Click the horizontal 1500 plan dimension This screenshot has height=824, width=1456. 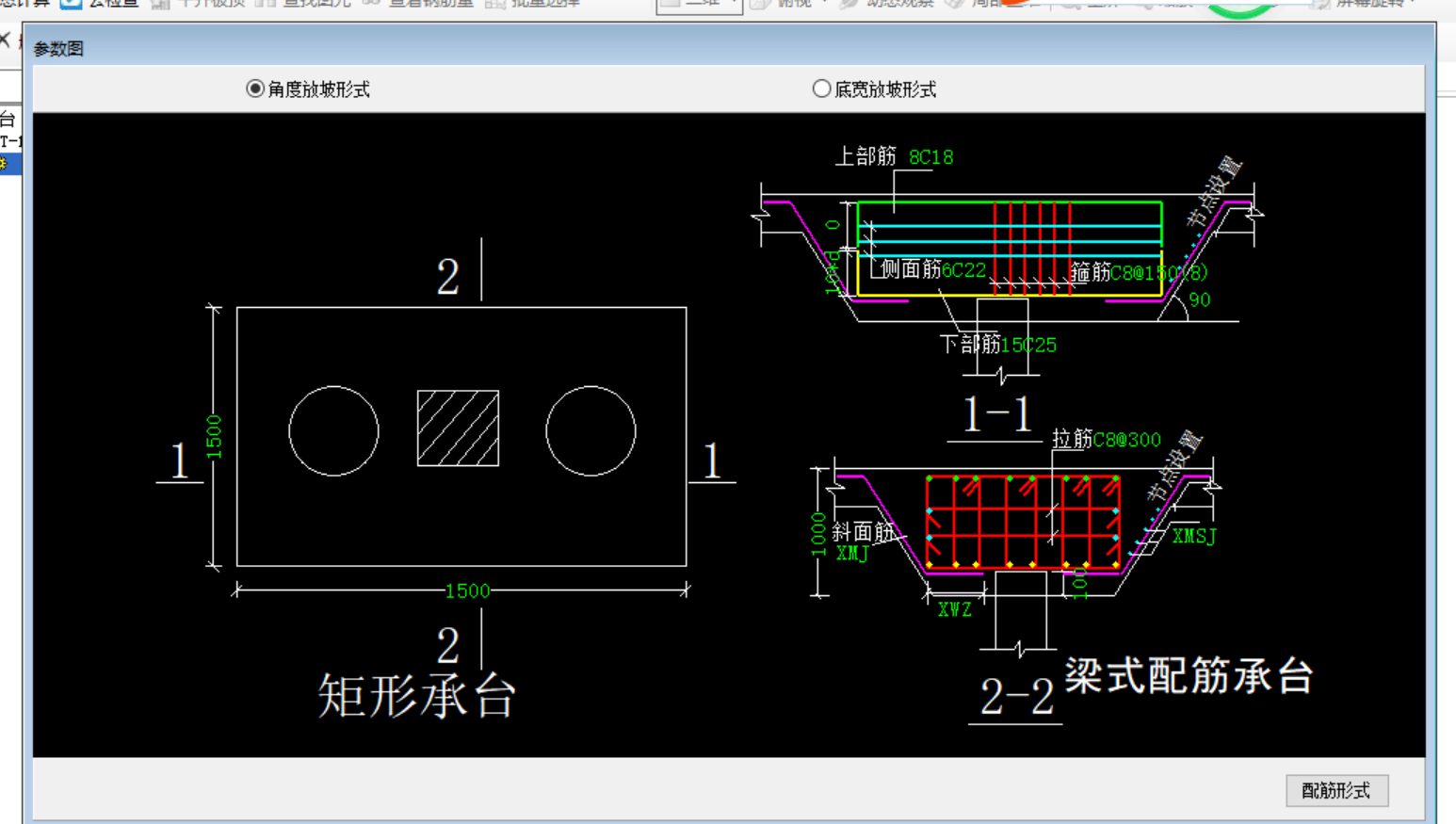(x=467, y=590)
